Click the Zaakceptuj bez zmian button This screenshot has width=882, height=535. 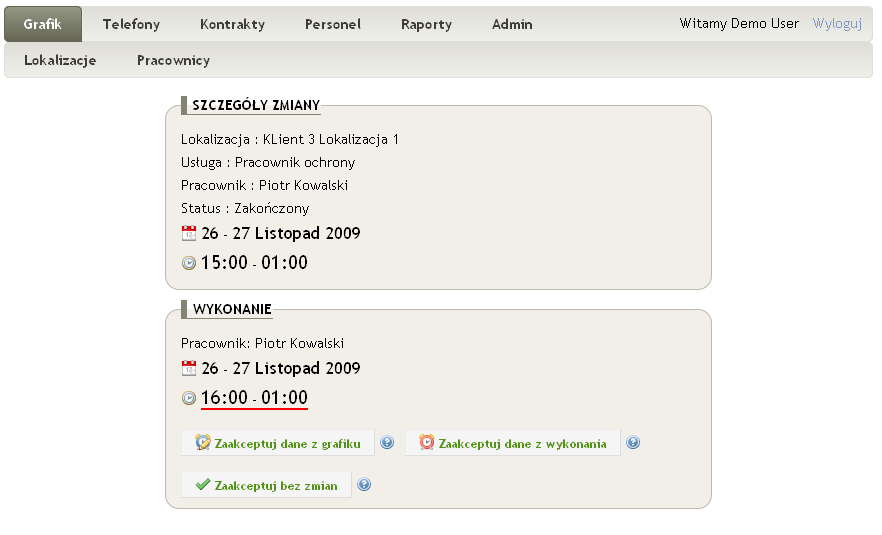(x=267, y=485)
